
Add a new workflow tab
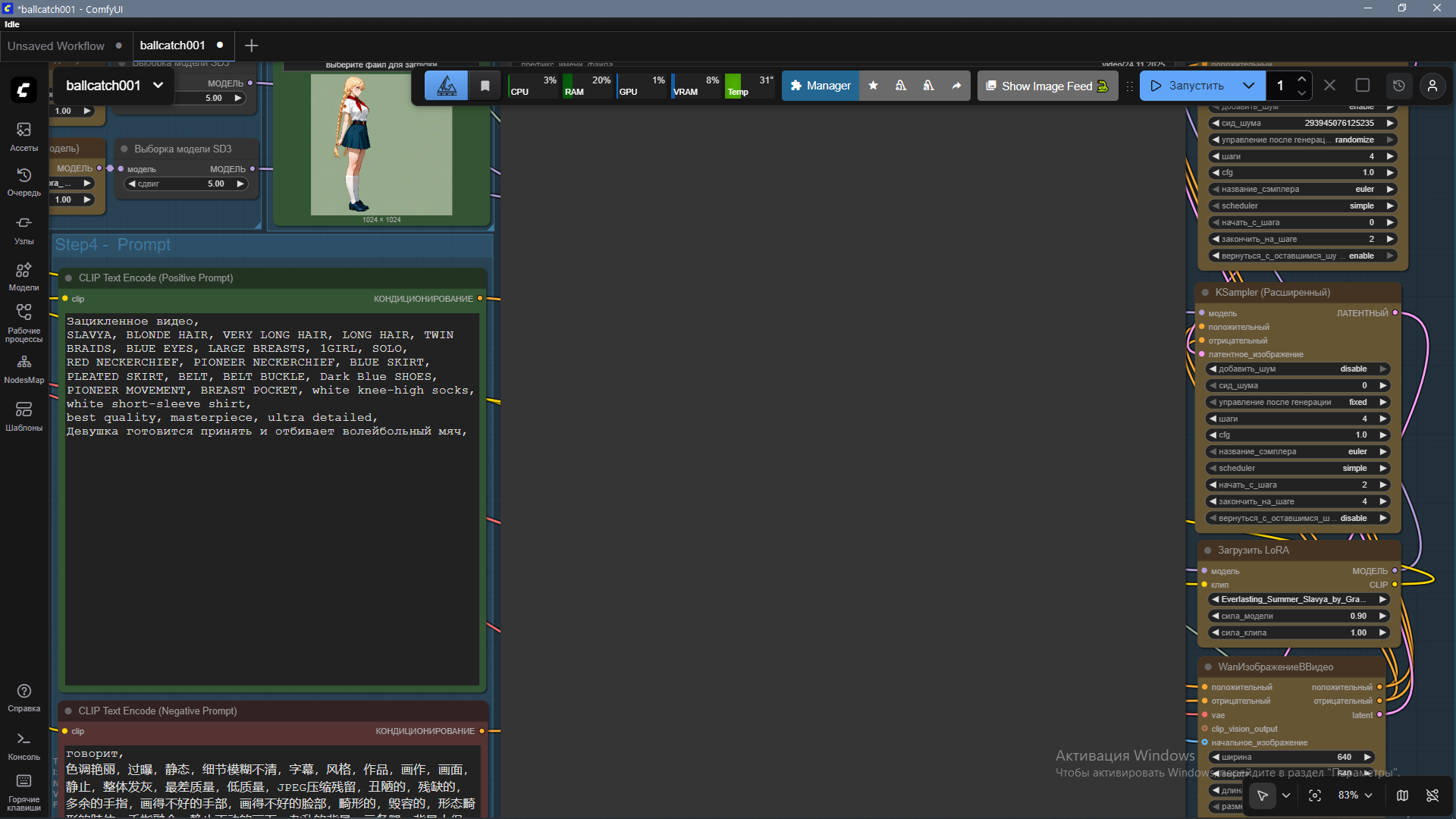click(252, 45)
